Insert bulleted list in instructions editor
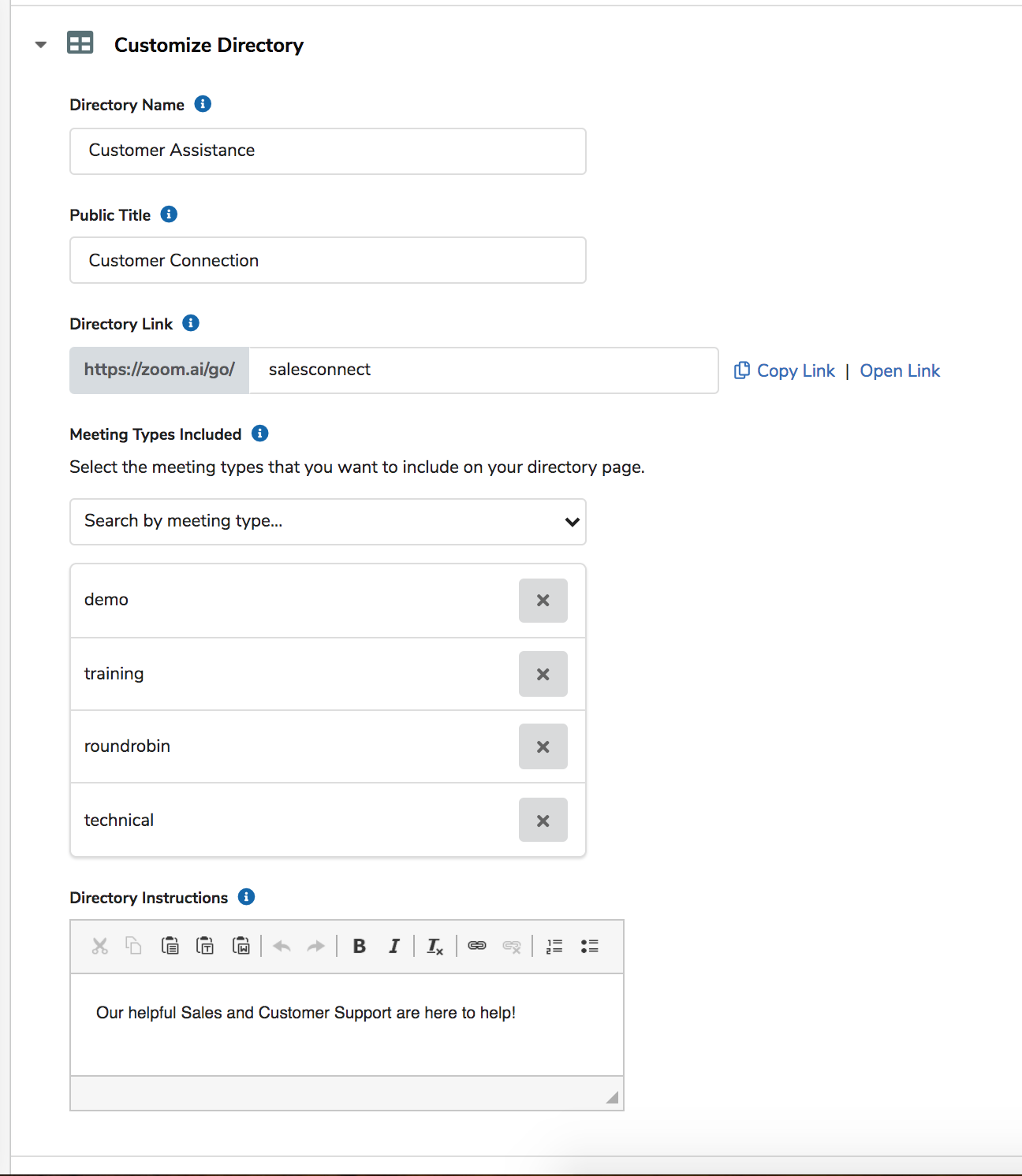The width and height of the screenshot is (1022, 1176). tap(590, 946)
